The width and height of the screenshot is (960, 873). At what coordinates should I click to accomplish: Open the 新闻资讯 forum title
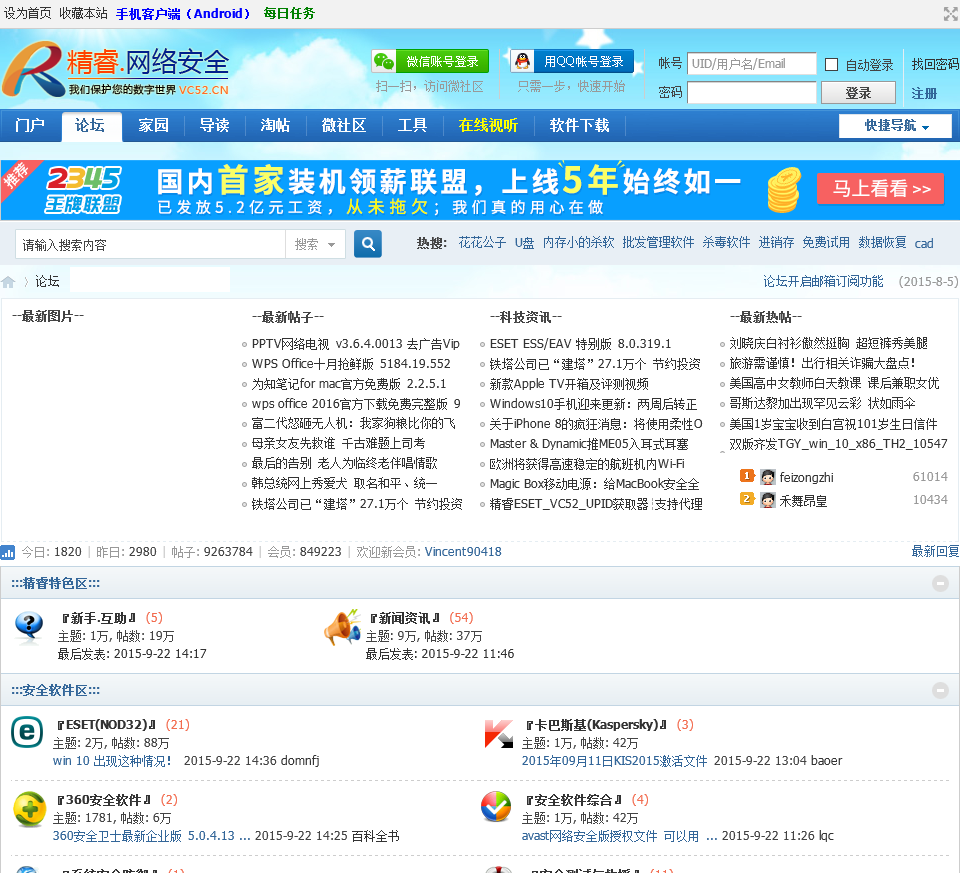(x=405, y=618)
